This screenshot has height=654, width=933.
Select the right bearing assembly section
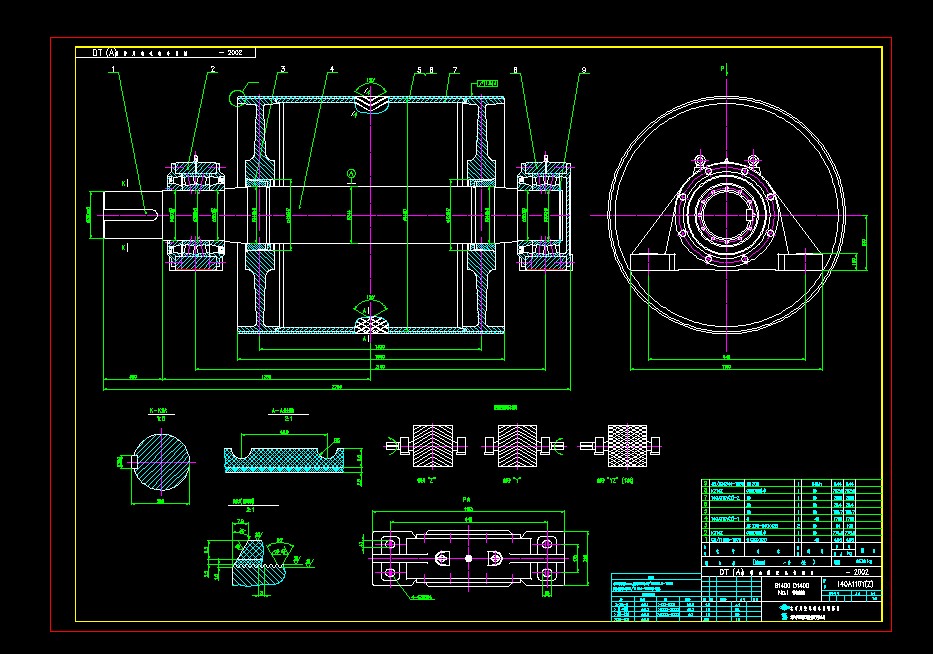click(x=545, y=214)
